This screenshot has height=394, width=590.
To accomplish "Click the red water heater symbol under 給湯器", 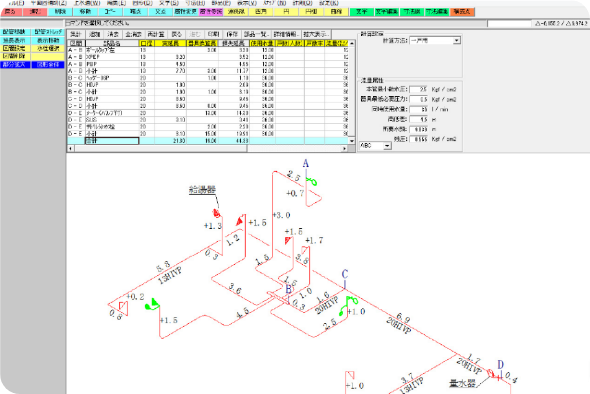I will click(x=216, y=213).
